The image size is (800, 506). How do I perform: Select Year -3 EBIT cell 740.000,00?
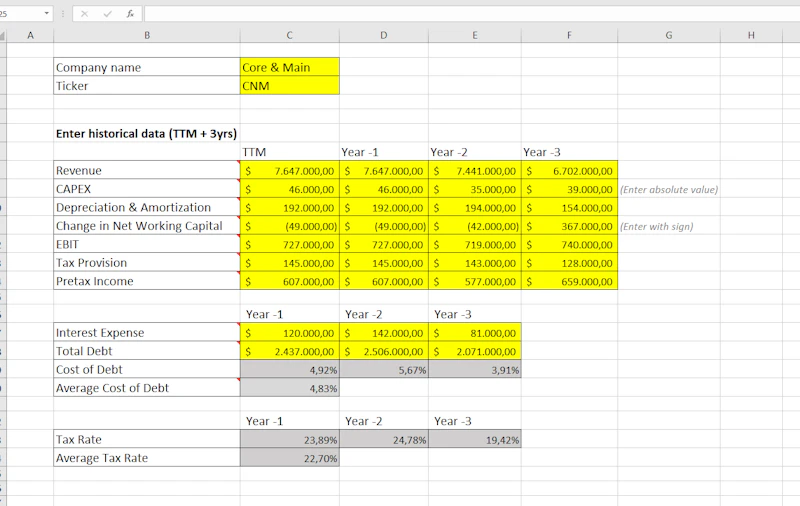569,244
